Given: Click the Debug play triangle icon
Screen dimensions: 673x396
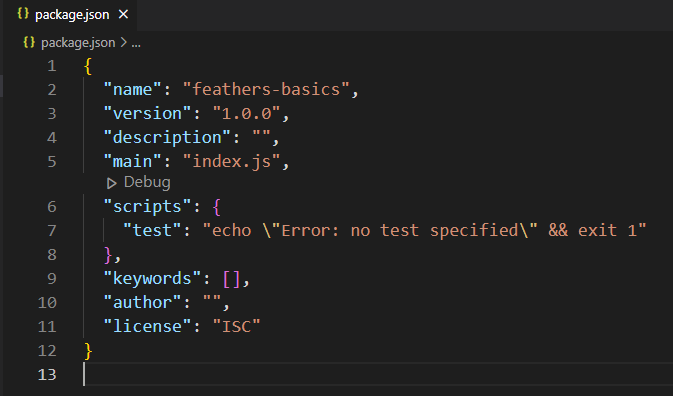Looking at the screenshot, I should (112, 183).
